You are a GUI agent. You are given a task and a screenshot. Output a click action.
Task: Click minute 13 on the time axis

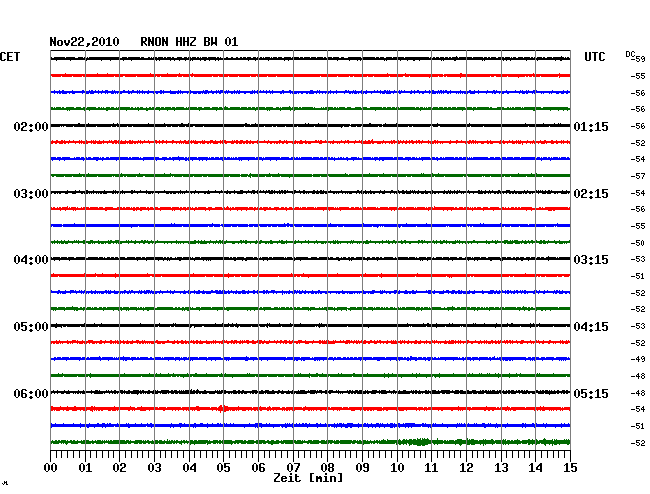(501, 467)
